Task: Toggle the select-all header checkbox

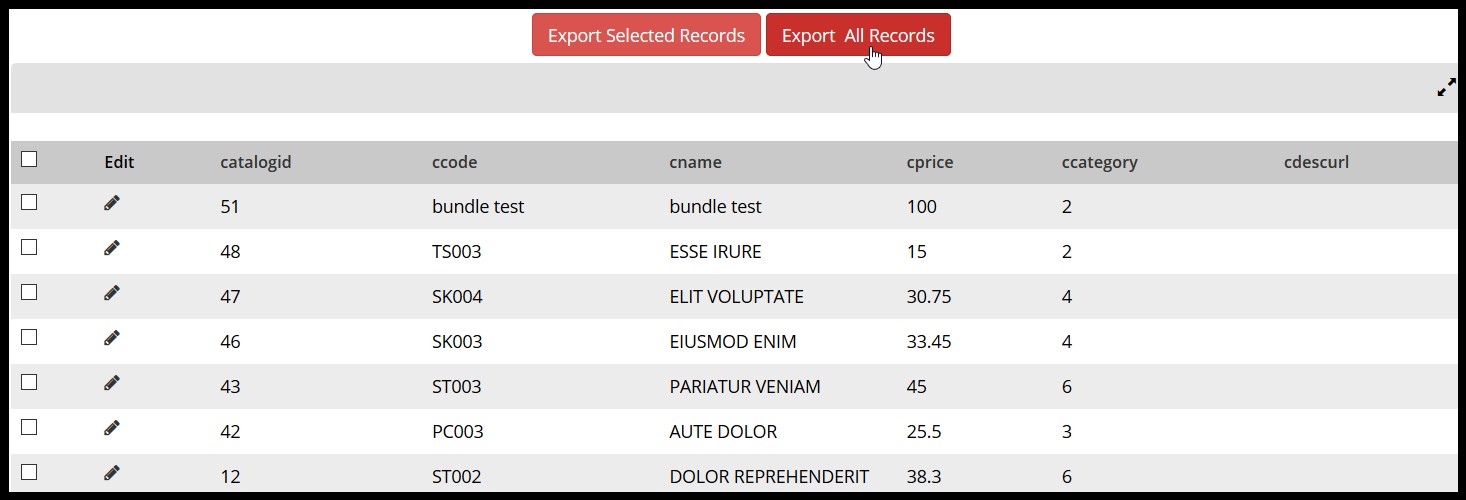Action: point(29,159)
